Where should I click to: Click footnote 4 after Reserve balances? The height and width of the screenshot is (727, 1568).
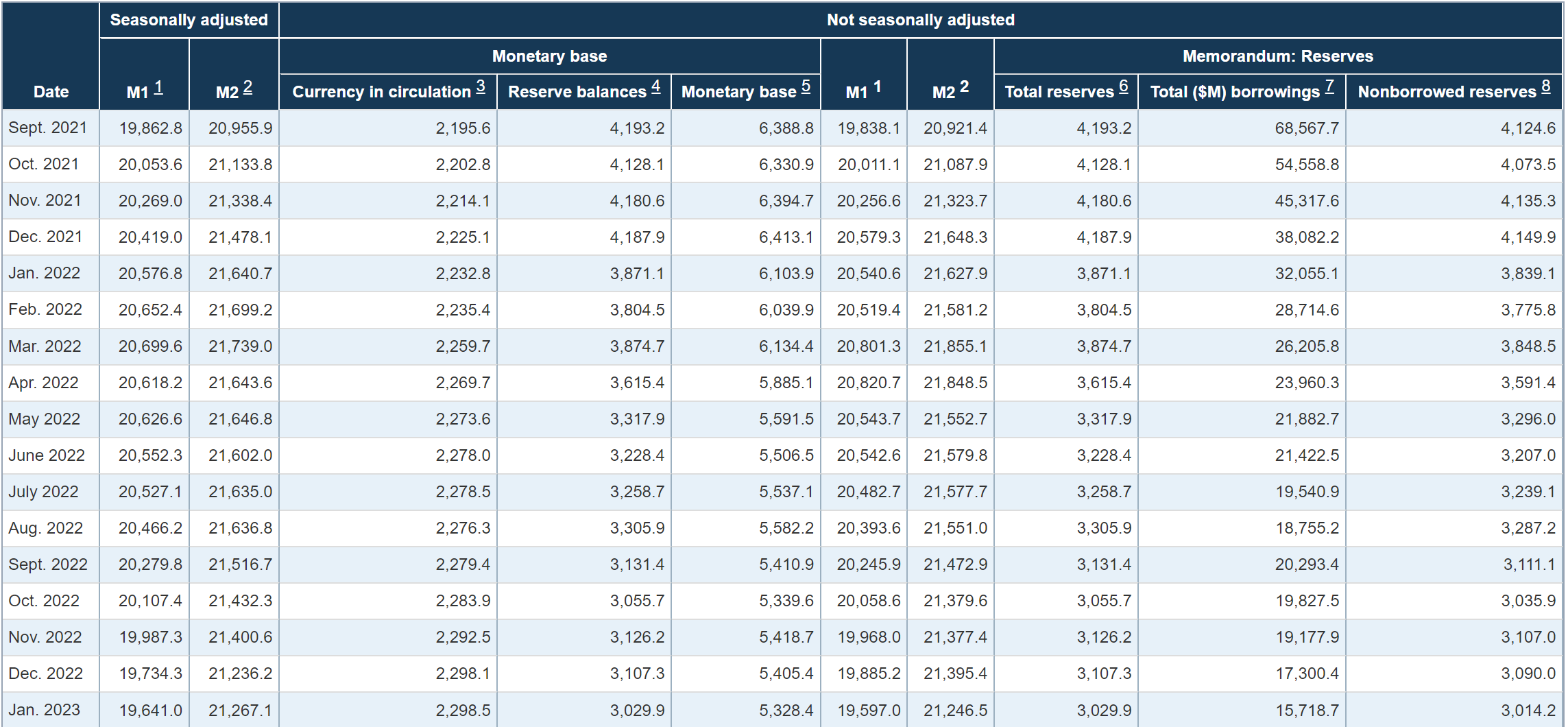coord(655,86)
